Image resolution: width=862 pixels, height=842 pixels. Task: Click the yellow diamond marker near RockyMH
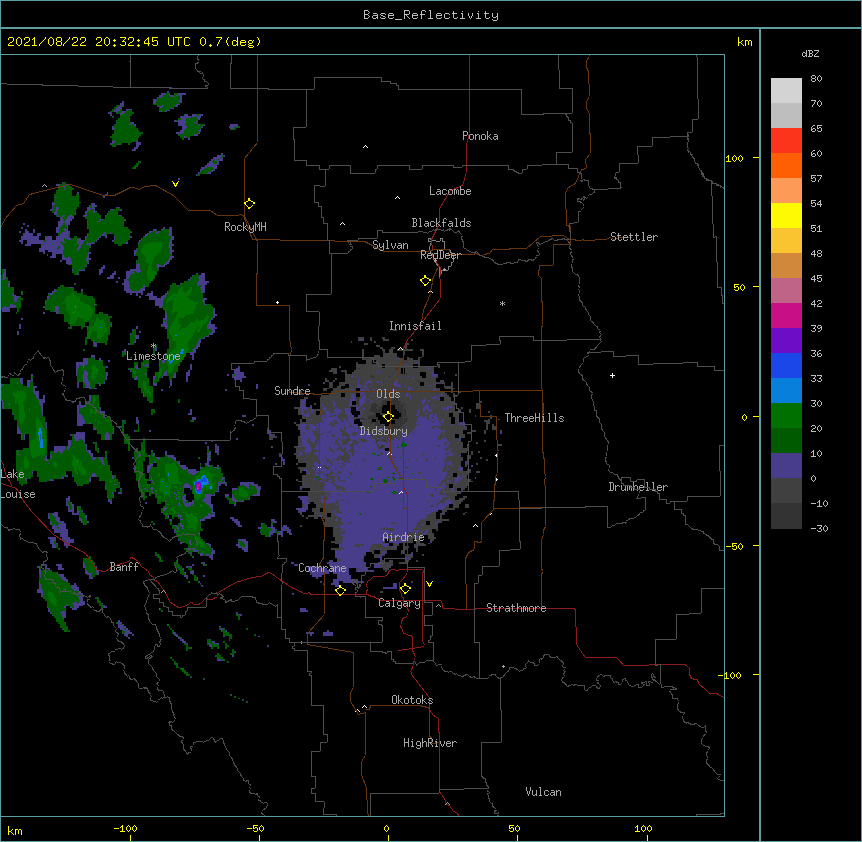249,204
